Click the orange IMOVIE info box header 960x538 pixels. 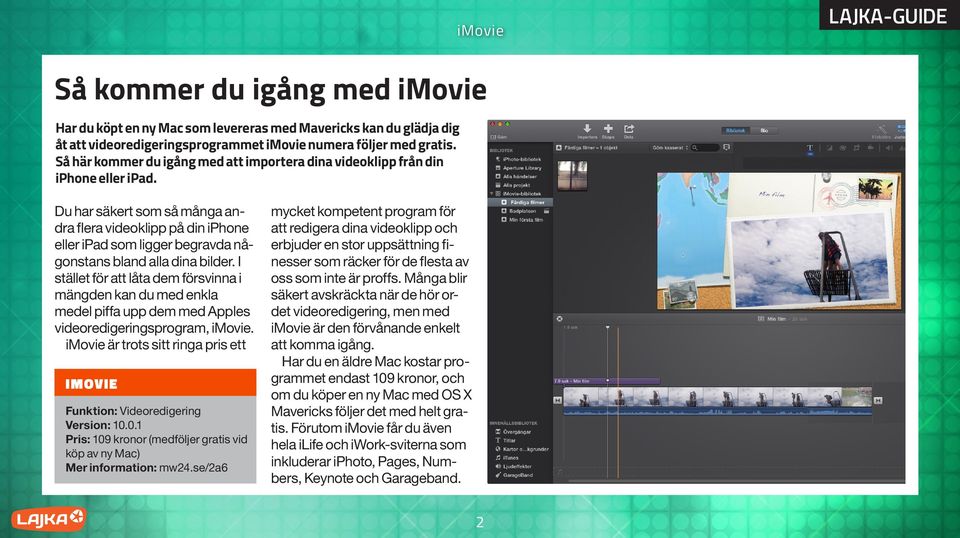pyautogui.click(x=156, y=383)
